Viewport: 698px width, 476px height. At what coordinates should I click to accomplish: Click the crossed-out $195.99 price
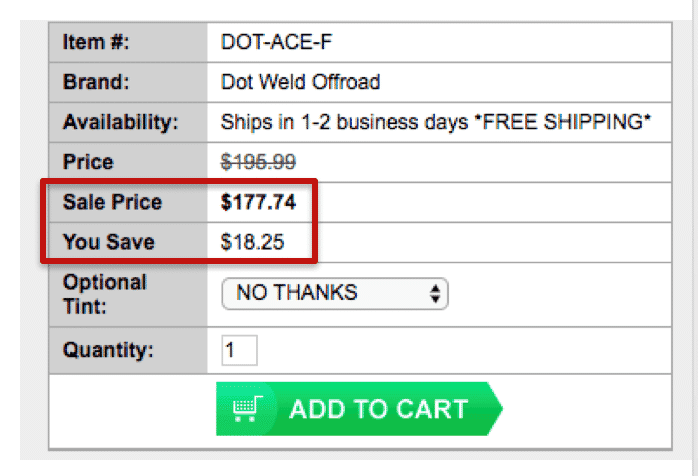(258, 162)
